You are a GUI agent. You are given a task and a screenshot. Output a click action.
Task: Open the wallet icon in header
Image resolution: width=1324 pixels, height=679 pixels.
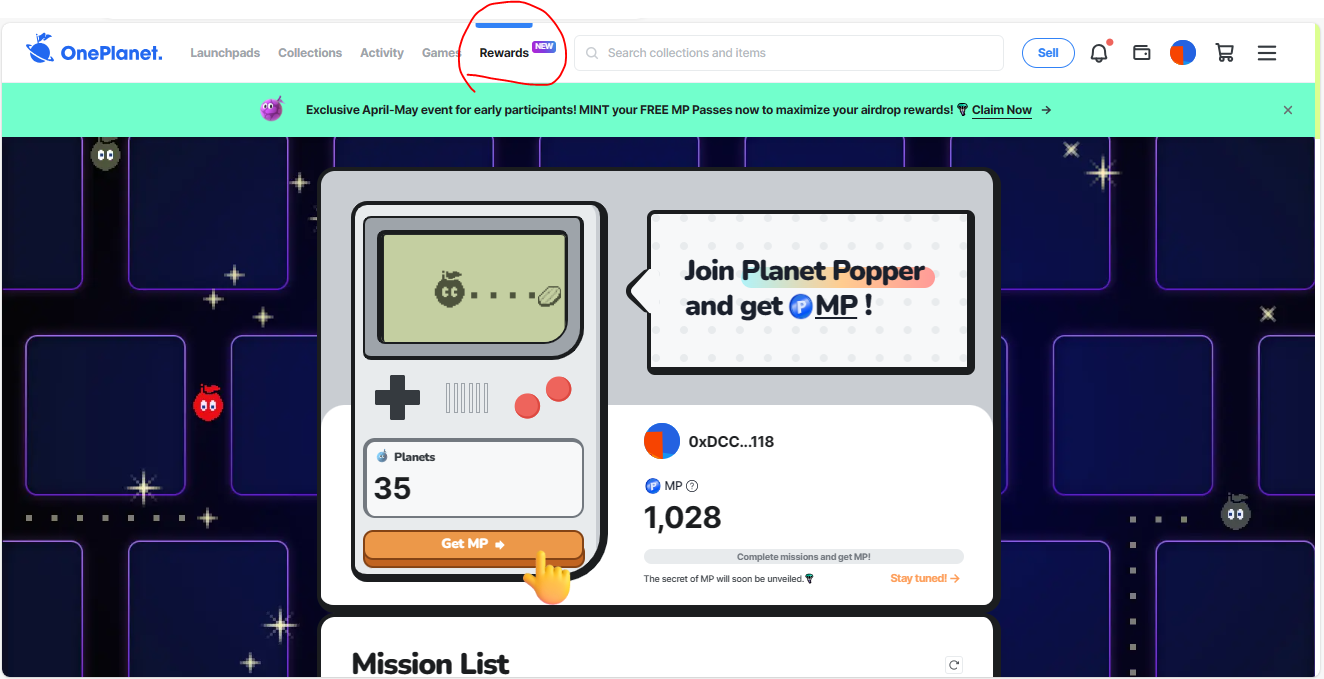1141,53
